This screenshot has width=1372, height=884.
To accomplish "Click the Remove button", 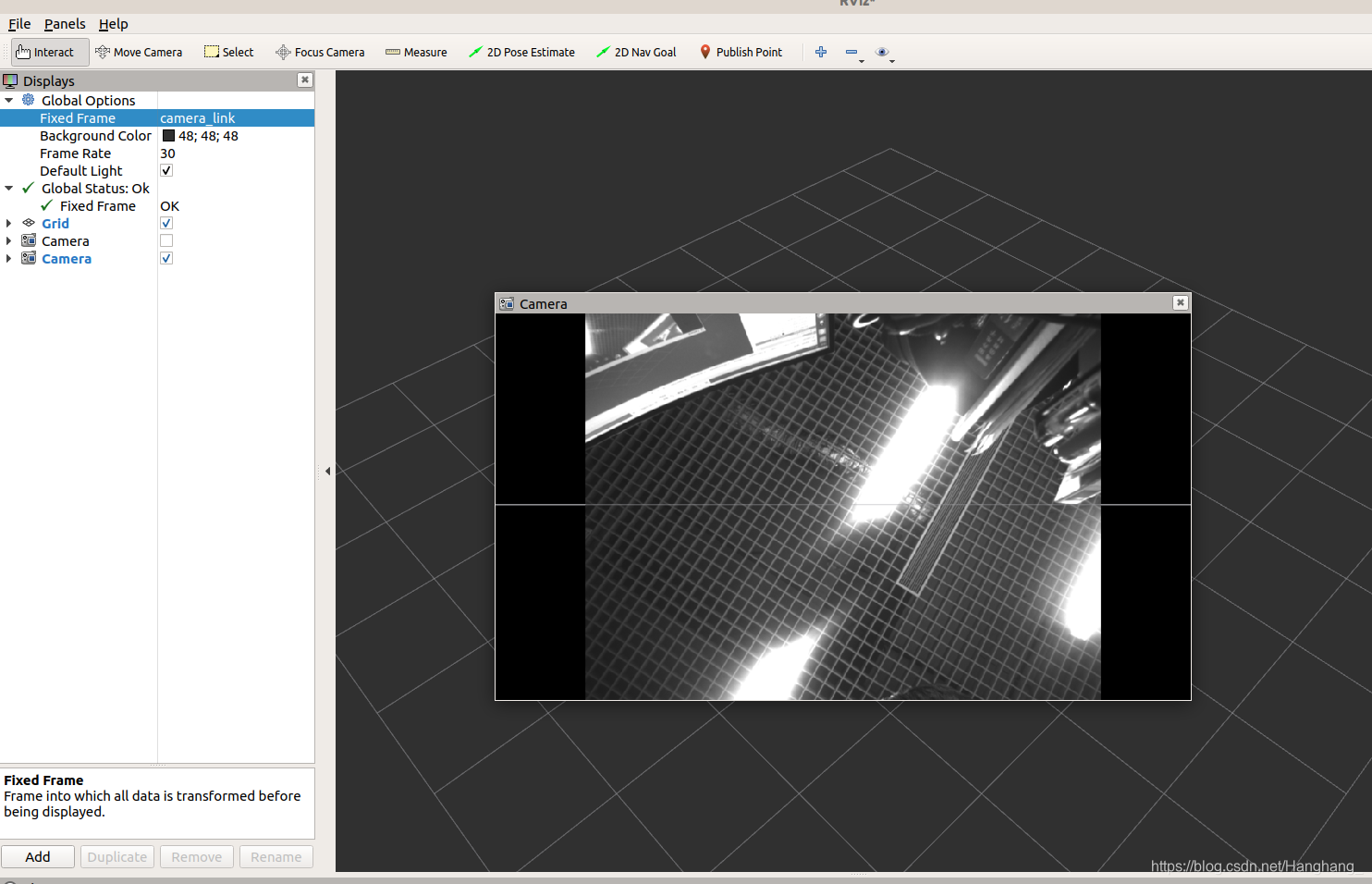I will point(197,857).
